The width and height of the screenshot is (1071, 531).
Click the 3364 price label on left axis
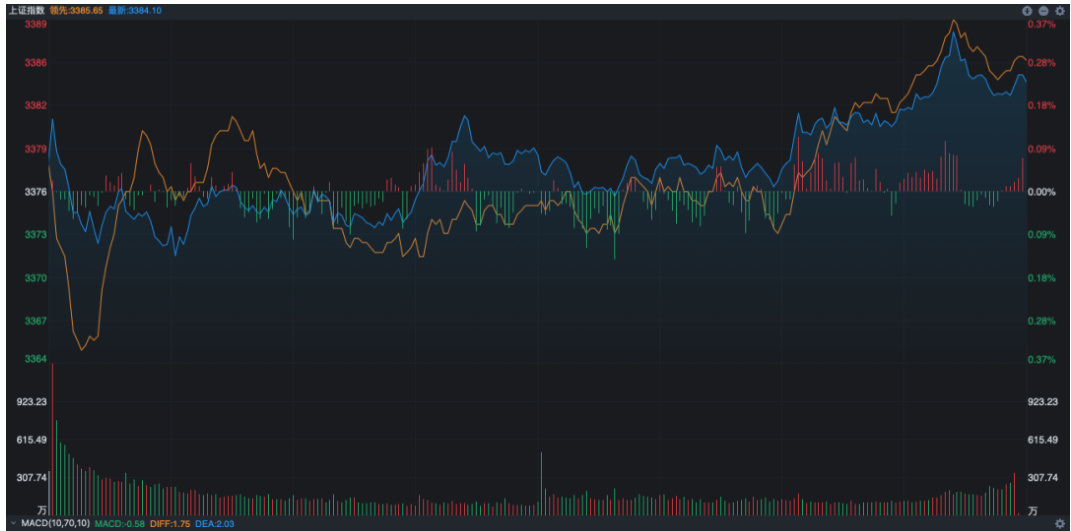click(x=36, y=359)
